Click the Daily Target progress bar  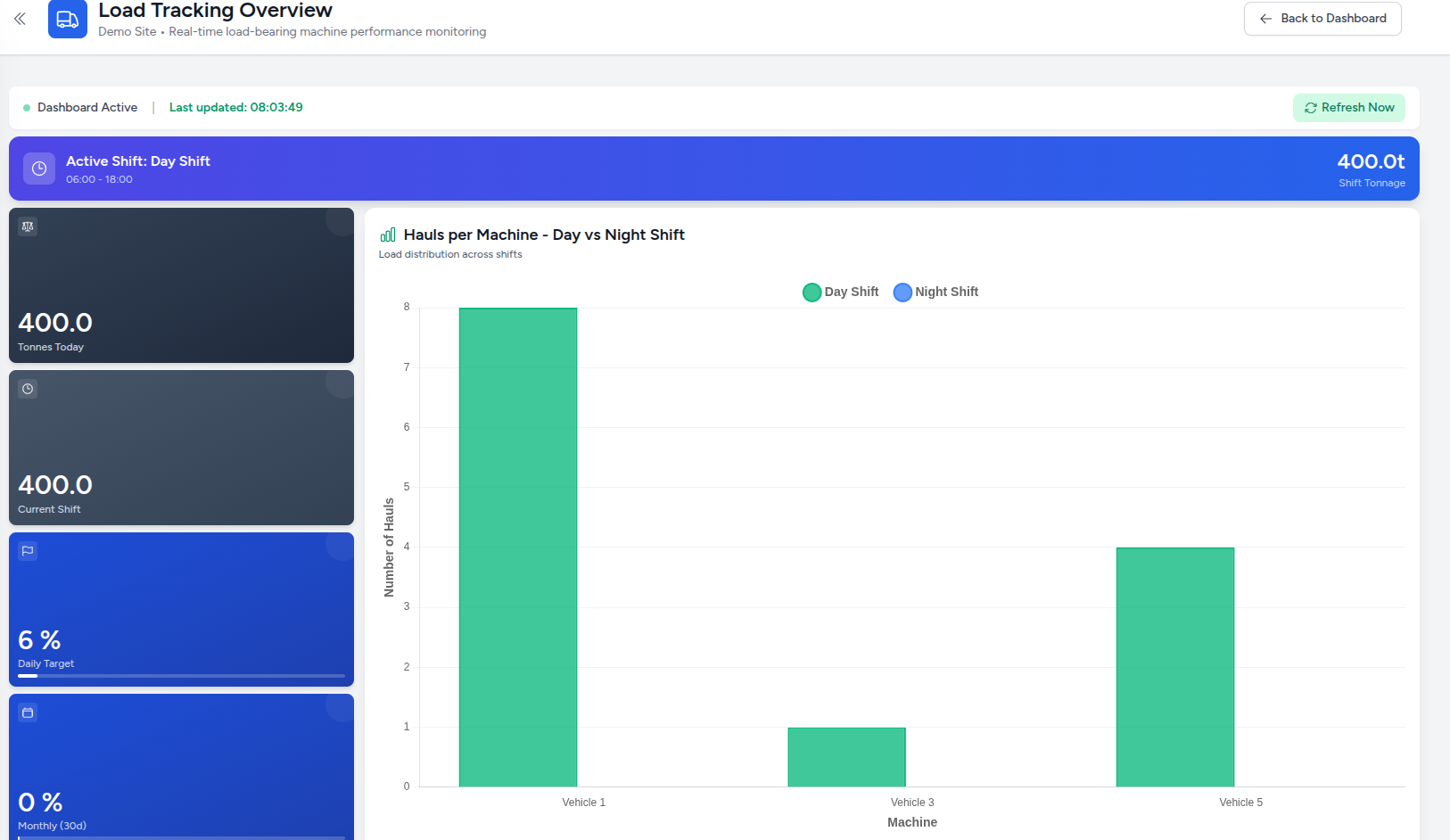point(181,676)
